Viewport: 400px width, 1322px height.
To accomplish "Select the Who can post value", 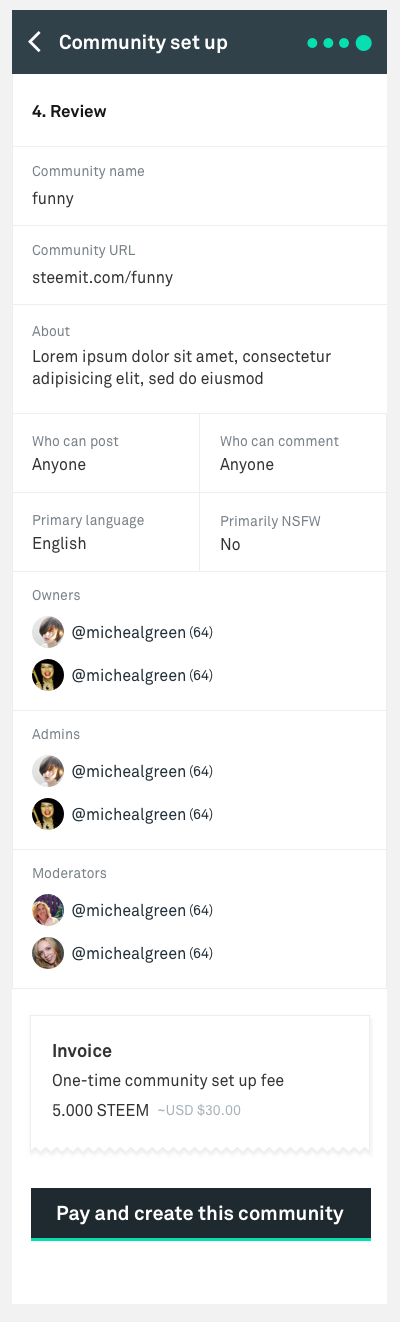I will (59, 465).
